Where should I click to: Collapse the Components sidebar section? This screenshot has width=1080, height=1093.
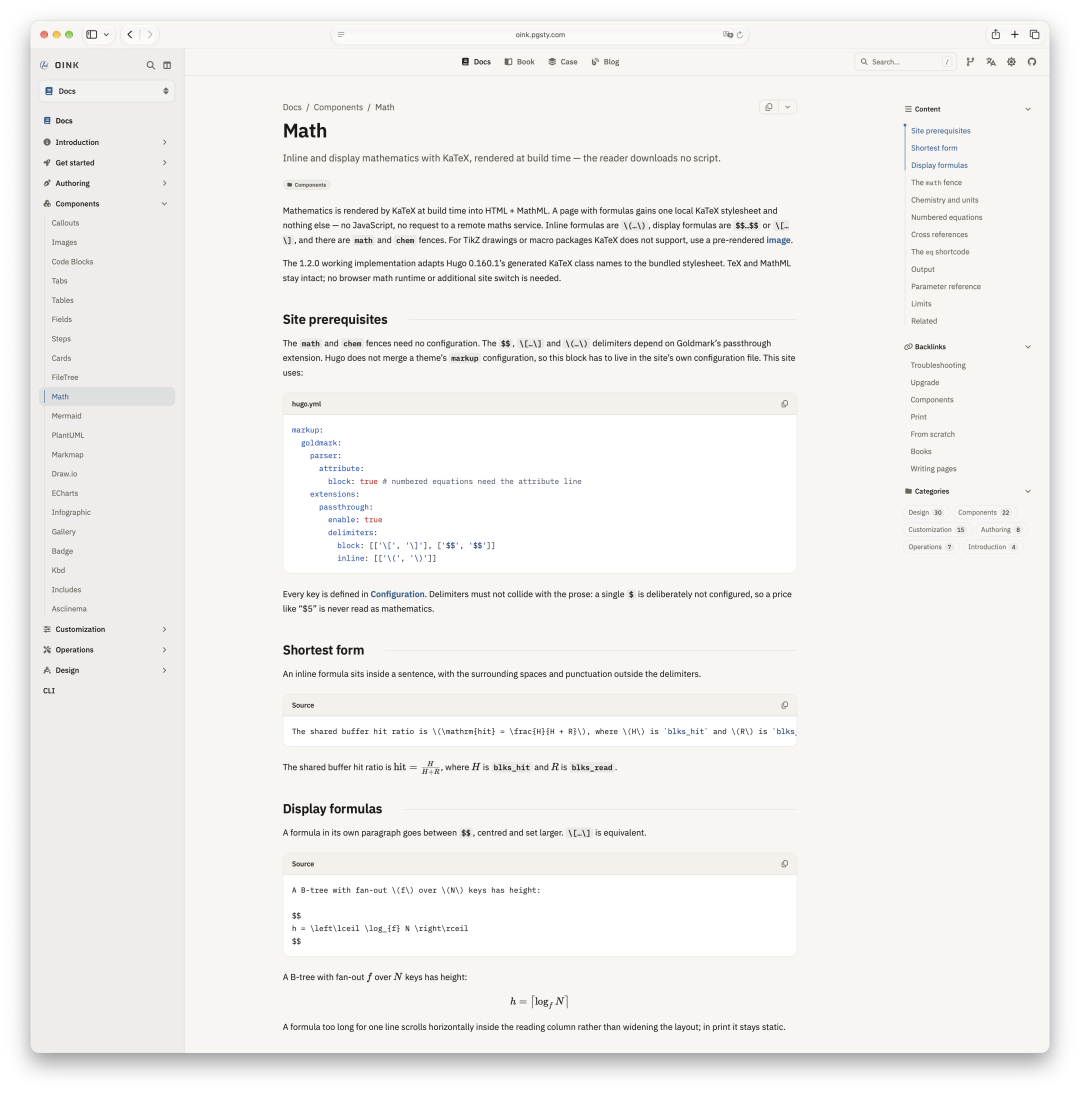(107, 204)
